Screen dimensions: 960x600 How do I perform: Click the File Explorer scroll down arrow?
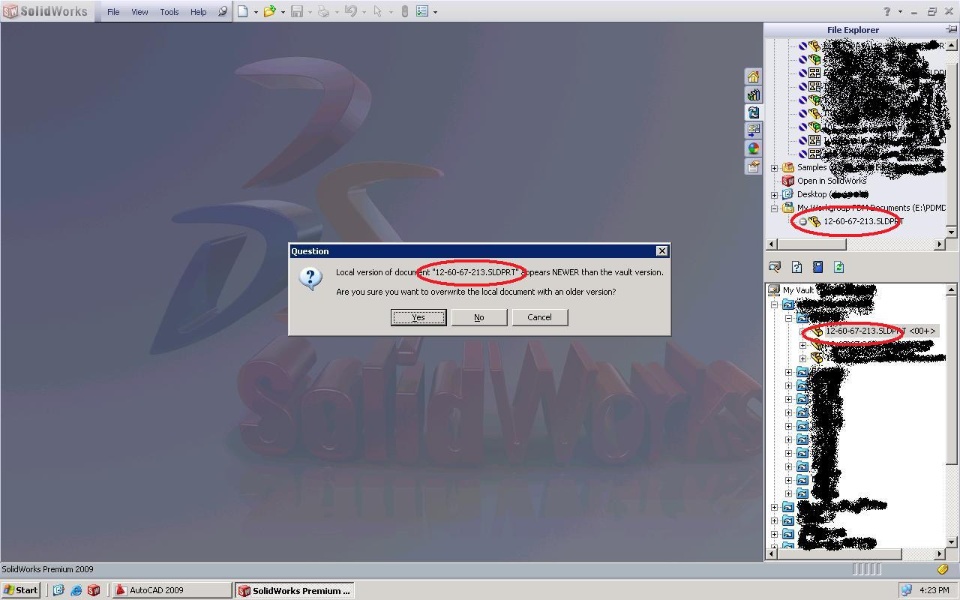pyautogui.click(x=951, y=231)
